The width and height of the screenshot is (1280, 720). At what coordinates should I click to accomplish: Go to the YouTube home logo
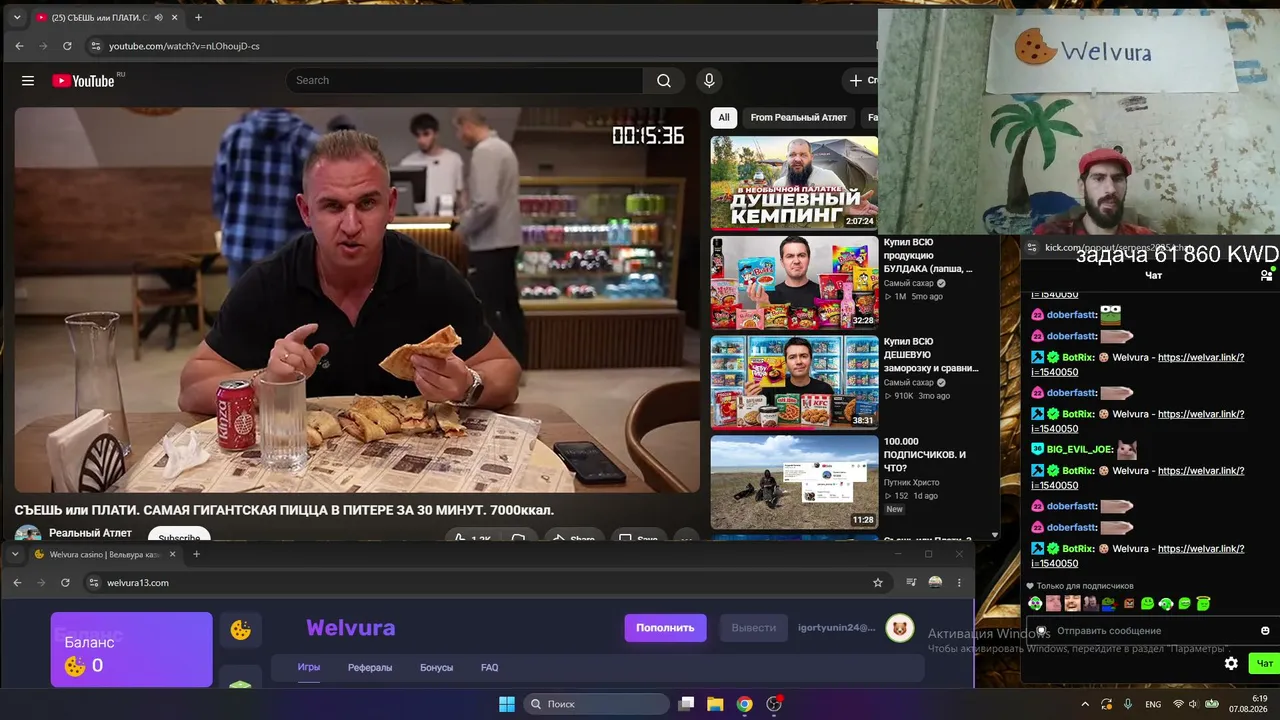click(84, 81)
